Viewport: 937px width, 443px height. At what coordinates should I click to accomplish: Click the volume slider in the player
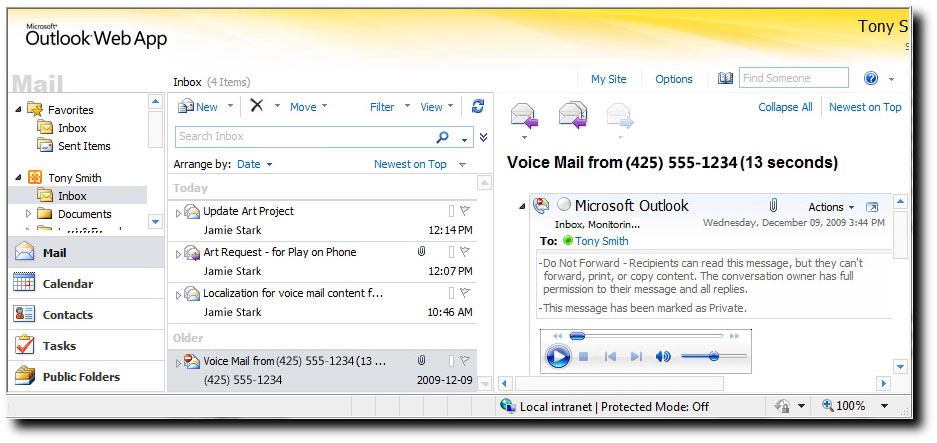tap(714, 356)
